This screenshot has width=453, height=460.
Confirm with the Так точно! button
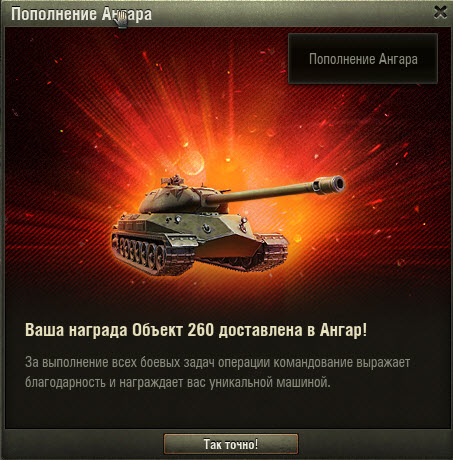(x=231, y=444)
